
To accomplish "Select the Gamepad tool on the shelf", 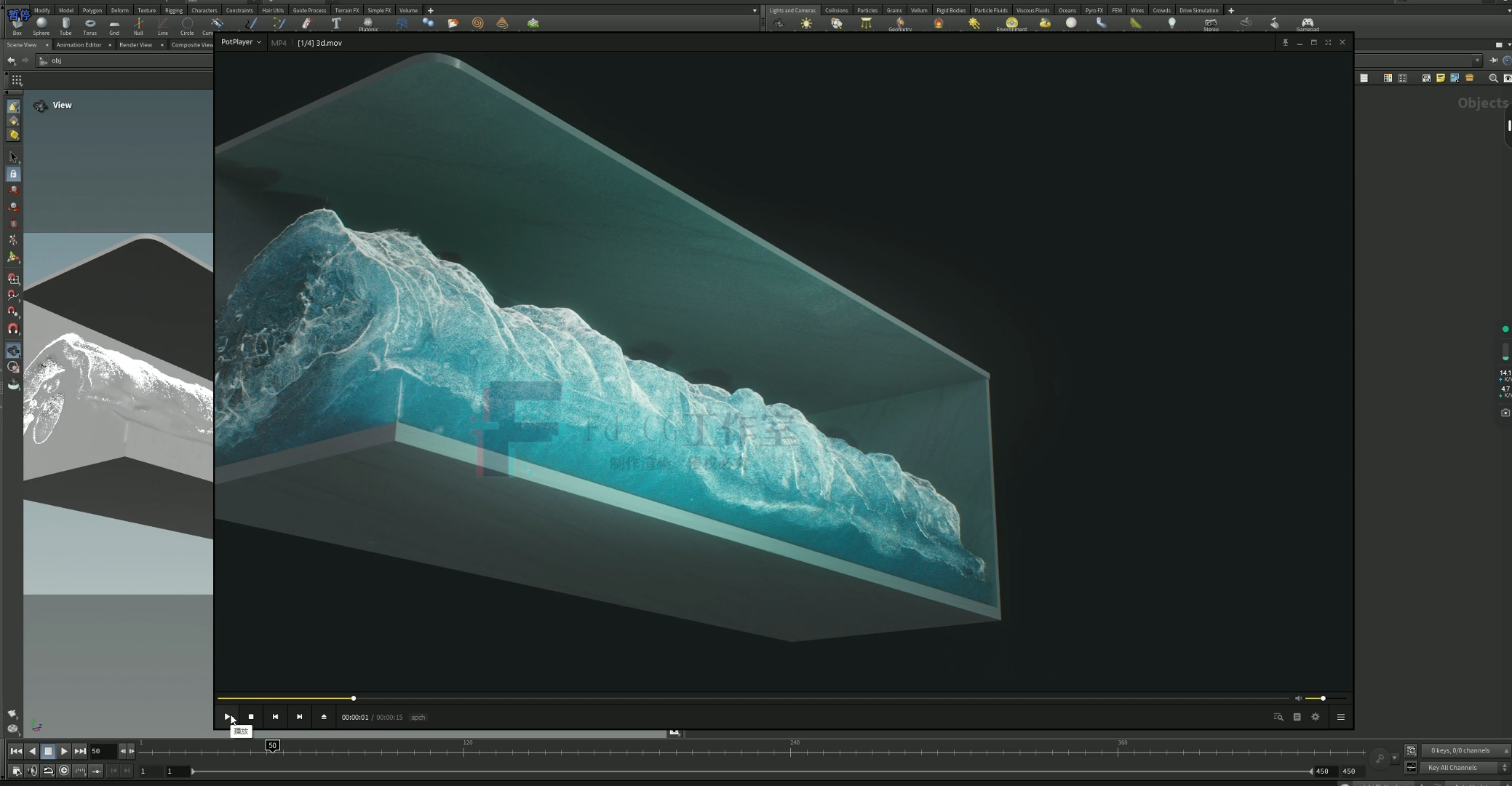I will click(x=1308, y=24).
